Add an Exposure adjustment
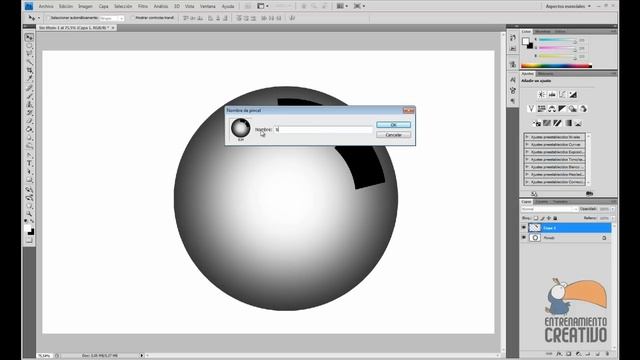The height and width of the screenshot is (360, 640). tap(573, 95)
